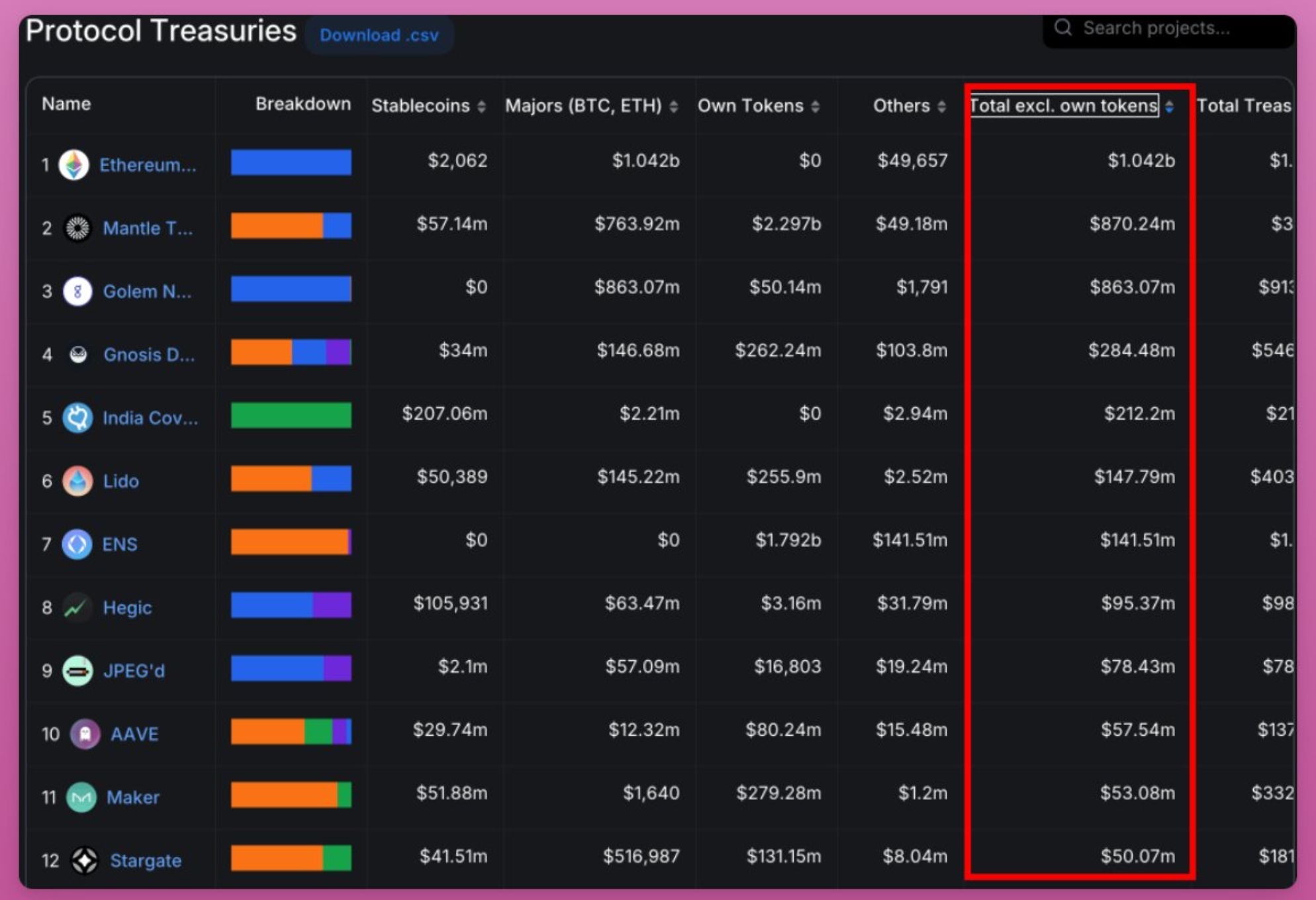
Task: Click the Ethereum Foundation logo icon
Action: 73,164
